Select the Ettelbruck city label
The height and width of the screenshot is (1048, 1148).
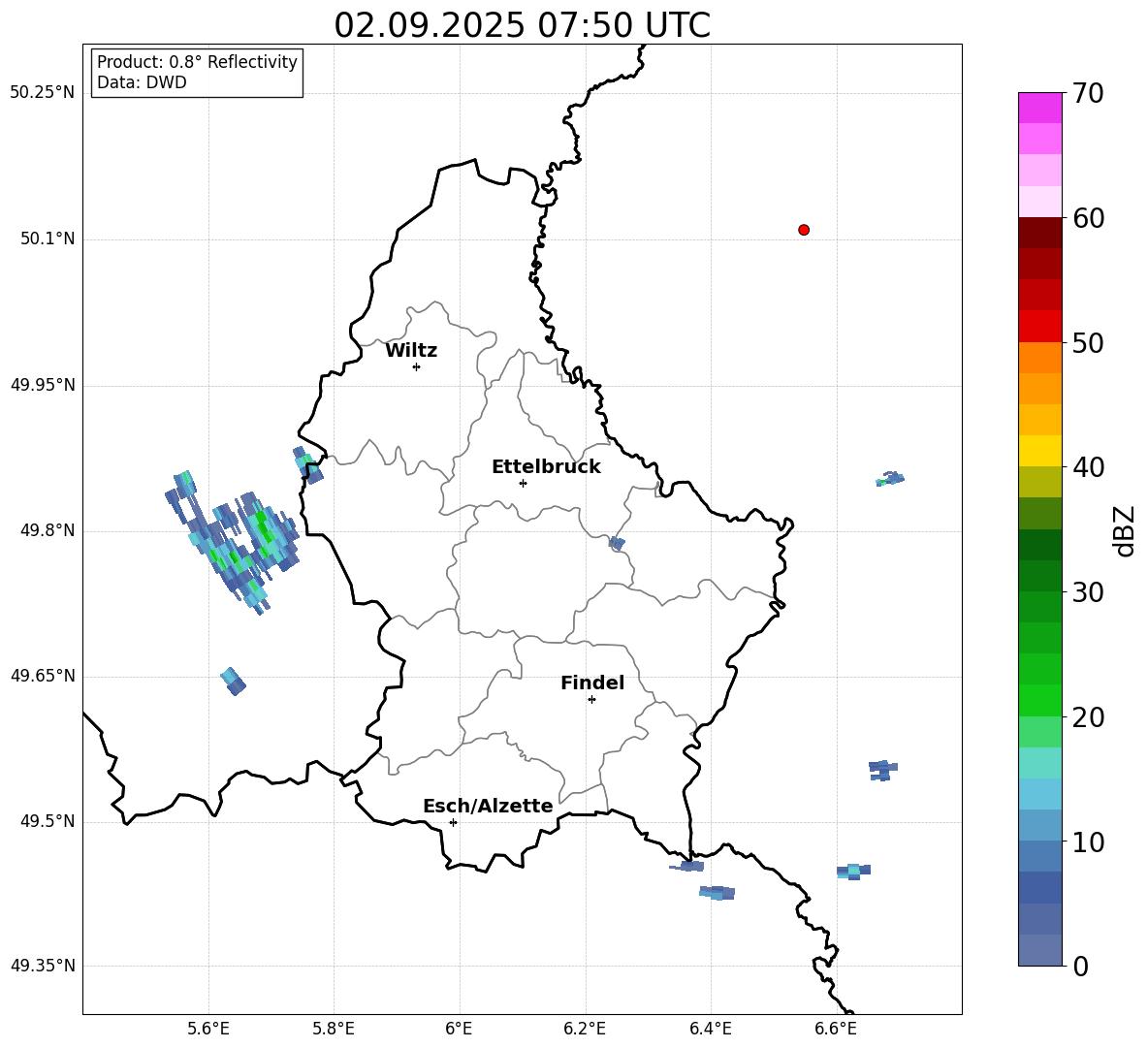point(546,467)
